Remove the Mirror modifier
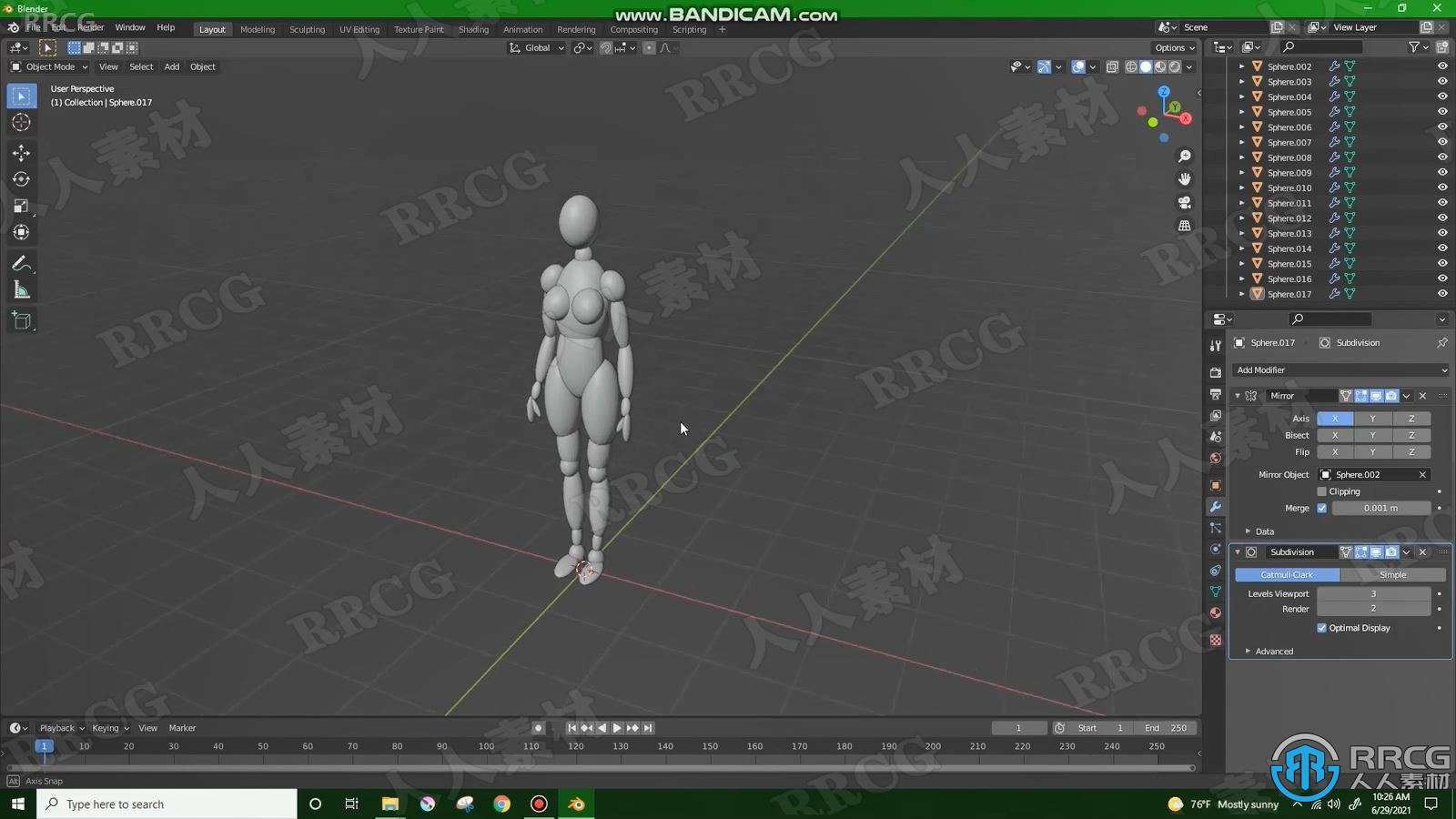The image size is (1456, 819). click(x=1422, y=396)
